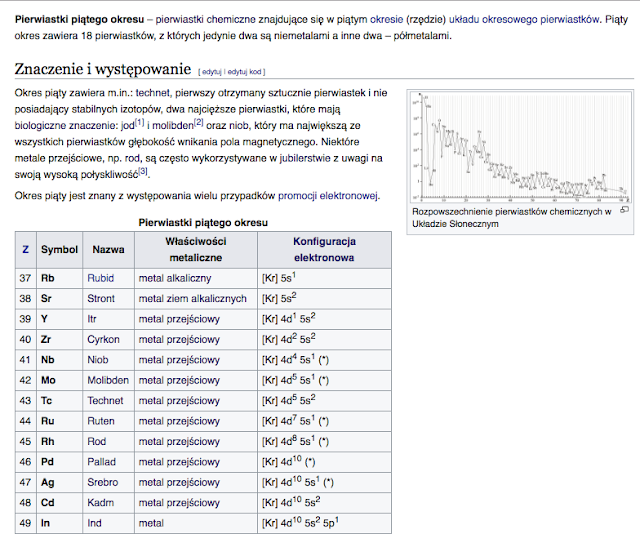
Task: Click 'edytuj' next to Znaczenie i występowanie
Action: pyautogui.click(x=212, y=72)
